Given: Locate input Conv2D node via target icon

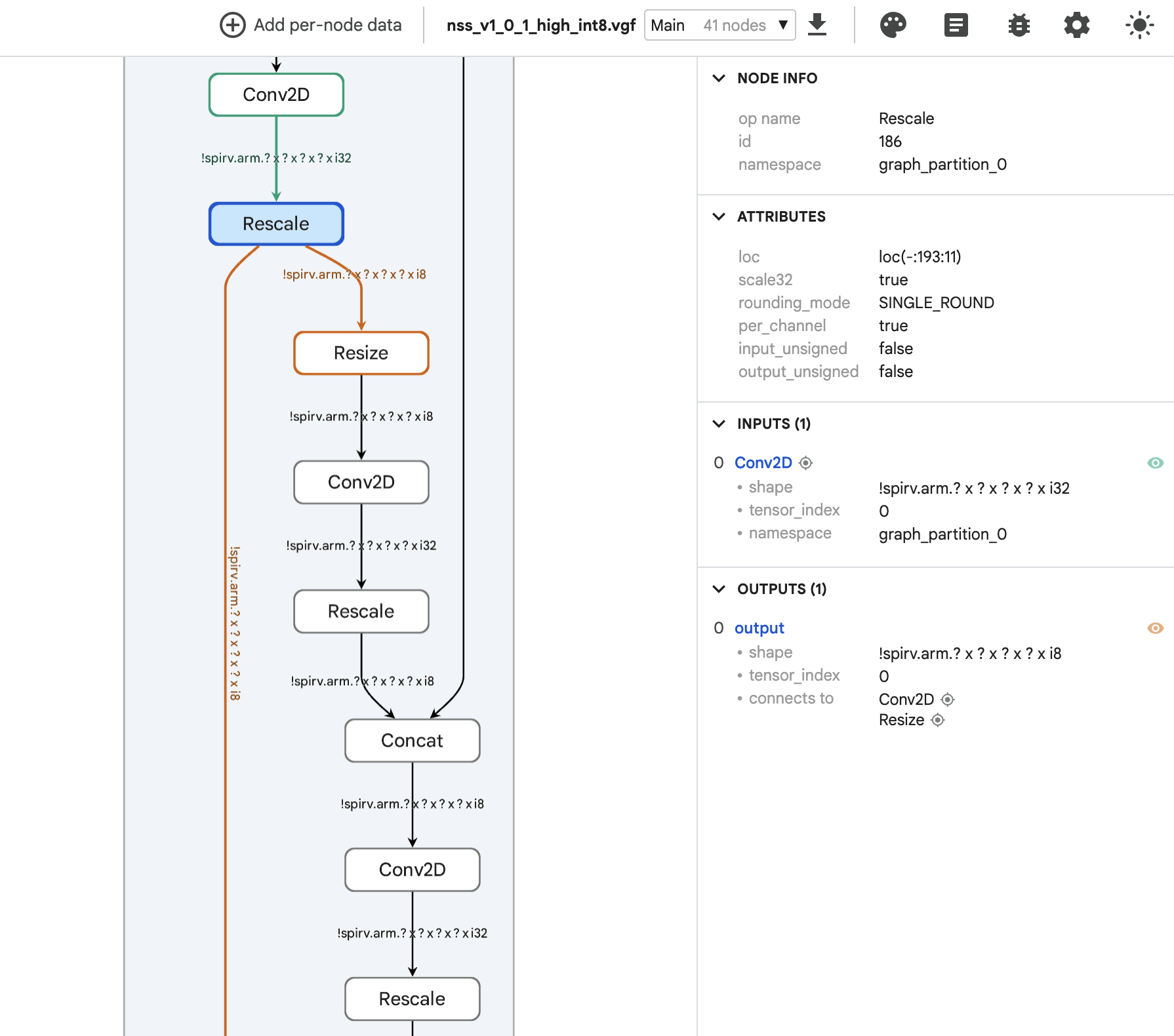Looking at the screenshot, I should [x=806, y=463].
